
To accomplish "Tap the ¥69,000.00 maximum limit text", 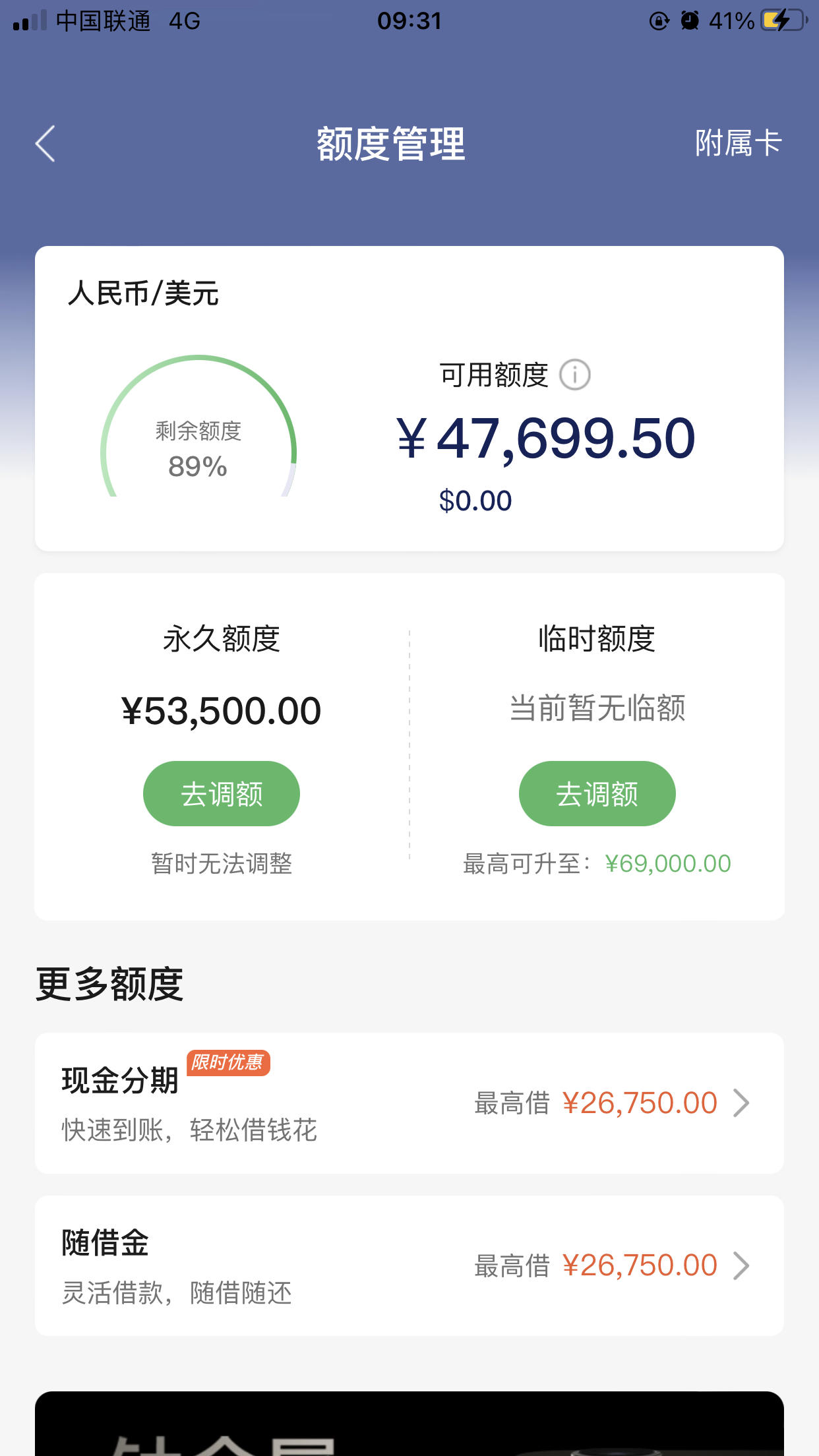I will tap(668, 863).
